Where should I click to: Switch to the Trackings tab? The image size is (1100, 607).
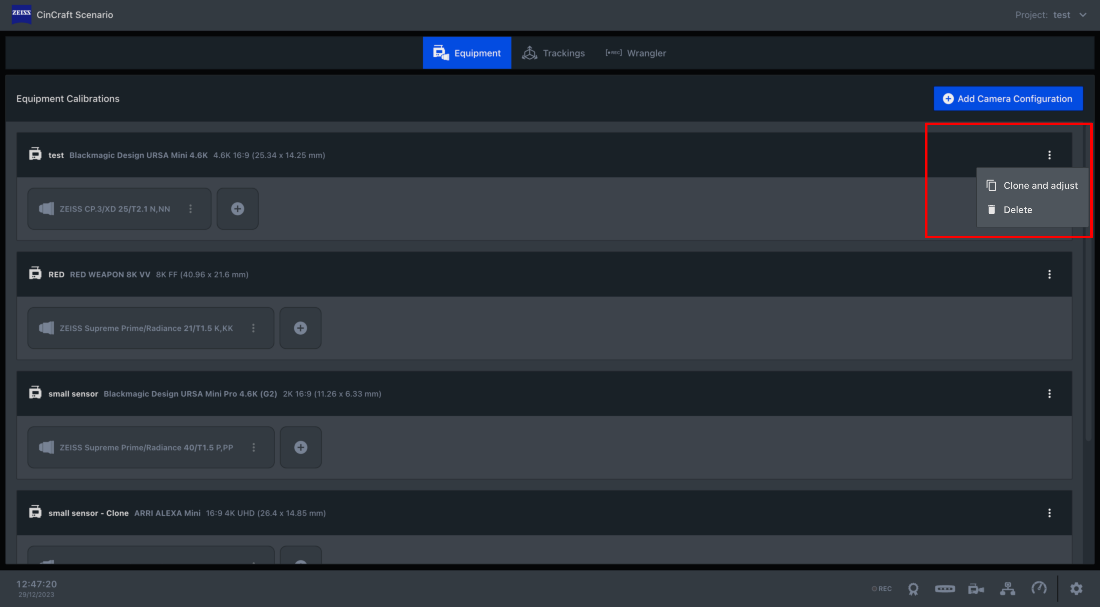pyautogui.click(x=554, y=53)
